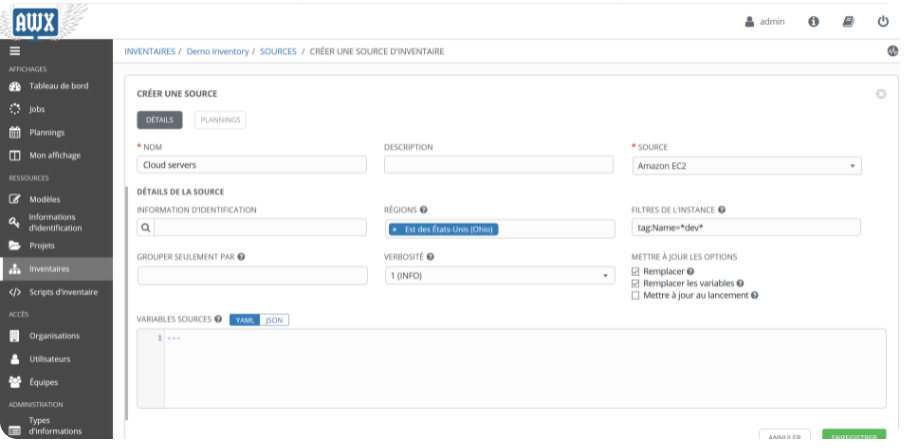Open the VERBOSITÉ dropdown 1 (INFO)
The width and height of the screenshot is (908, 448).
pyautogui.click(x=500, y=276)
